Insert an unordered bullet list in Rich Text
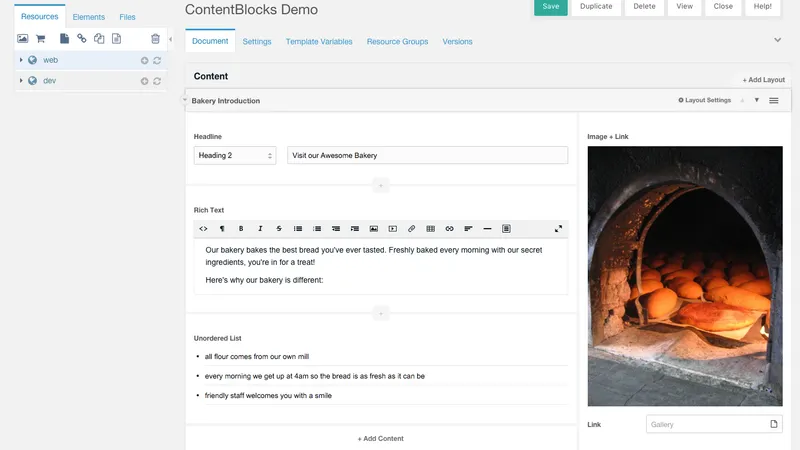The height and width of the screenshot is (450, 800). pos(298,229)
